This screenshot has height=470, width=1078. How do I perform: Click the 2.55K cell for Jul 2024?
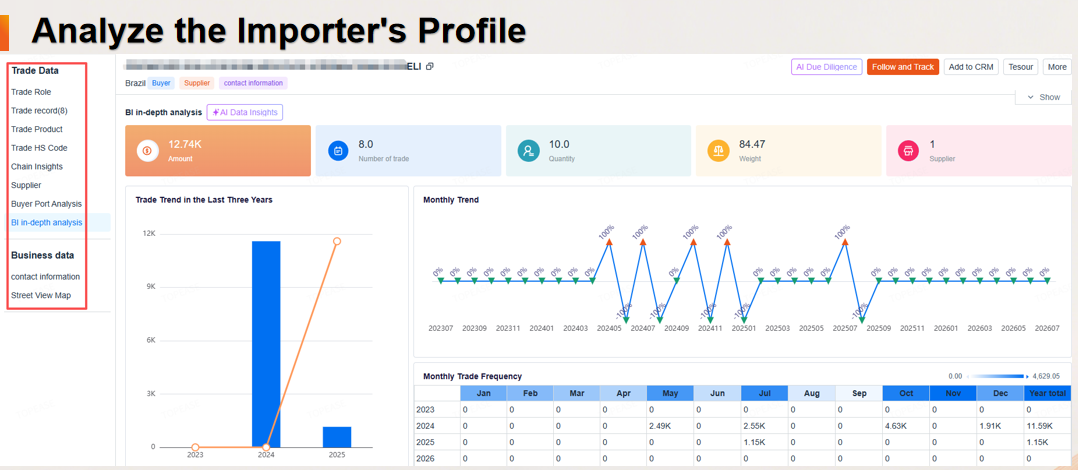pyautogui.click(x=764, y=426)
